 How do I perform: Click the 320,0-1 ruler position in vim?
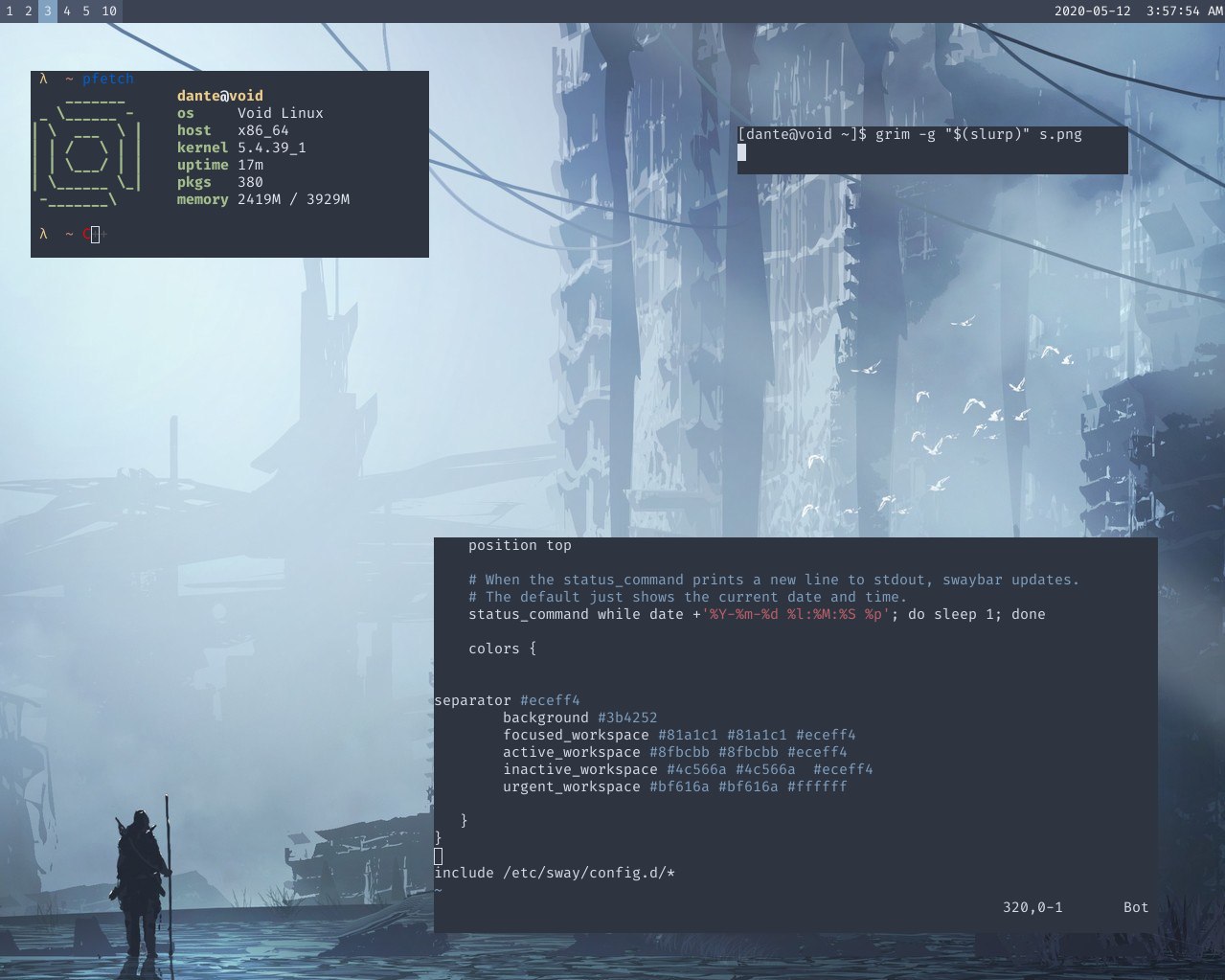[x=1032, y=907]
